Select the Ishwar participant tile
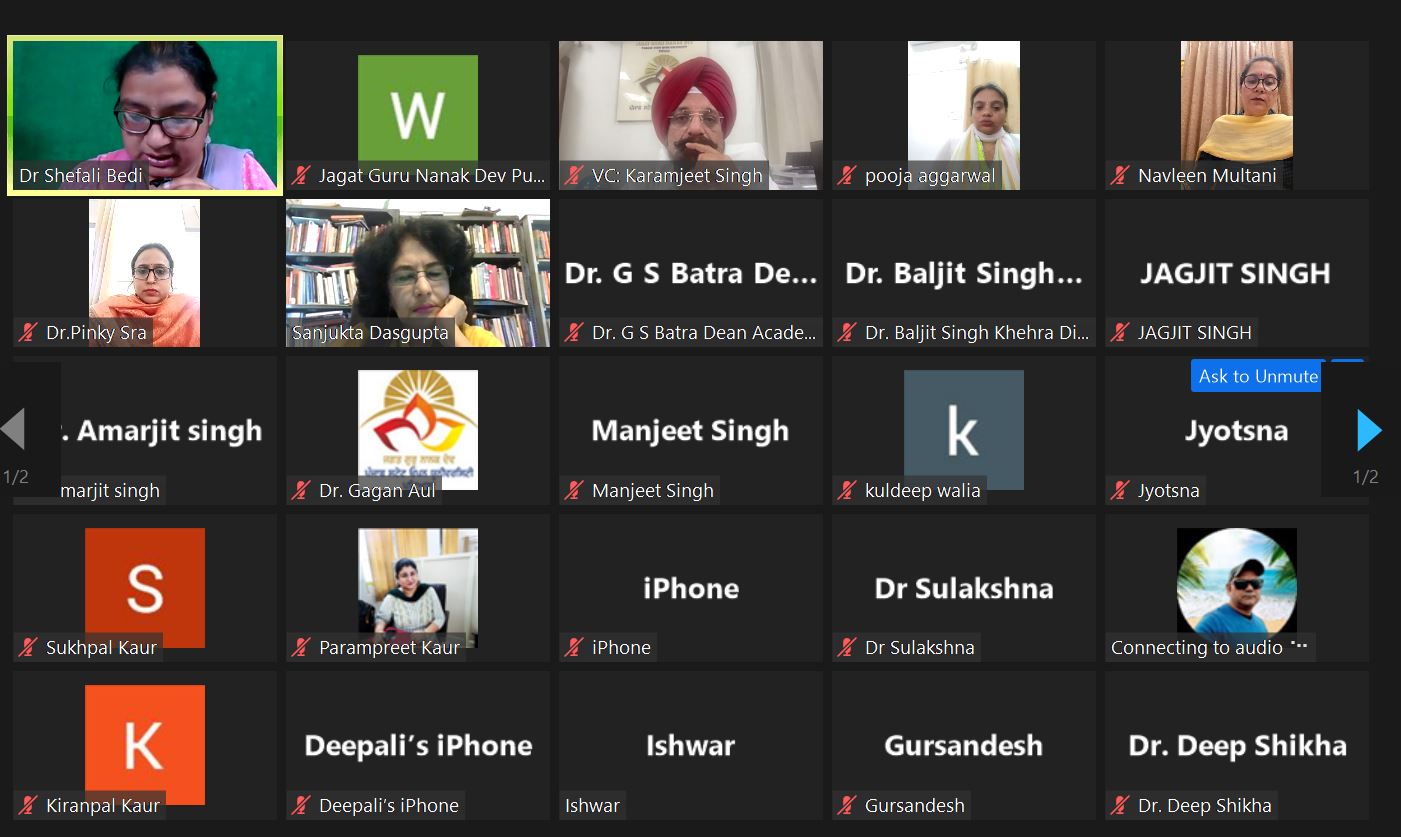The image size is (1401, 837). [x=691, y=745]
